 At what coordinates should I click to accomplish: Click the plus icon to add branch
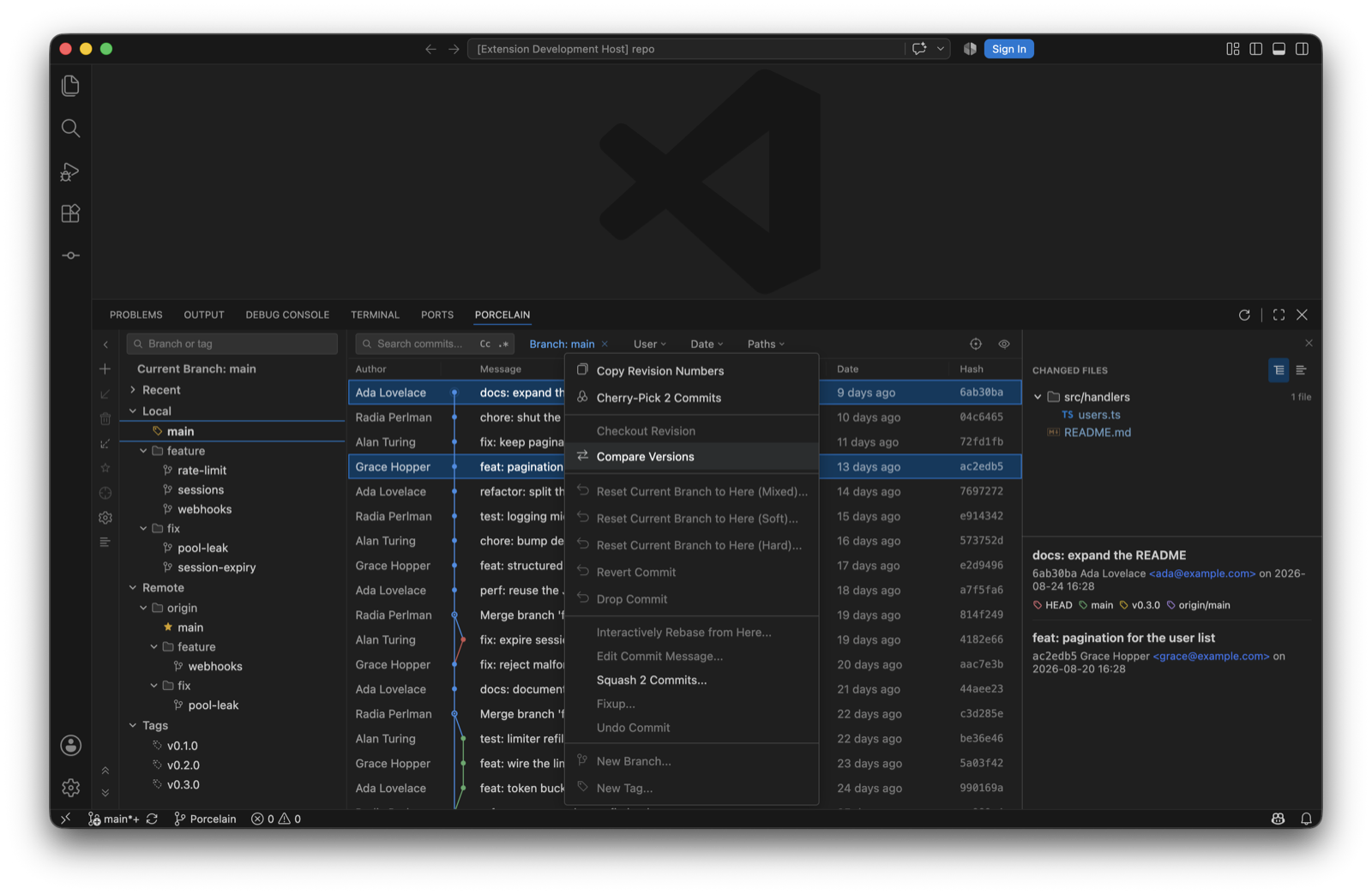[105, 369]
